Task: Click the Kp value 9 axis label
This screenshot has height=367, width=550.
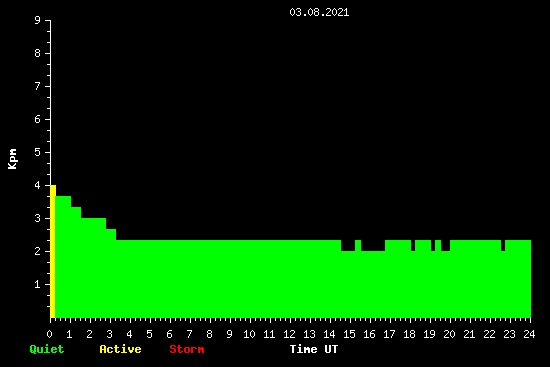Action: pyautogui.click(x=38, y=20)
